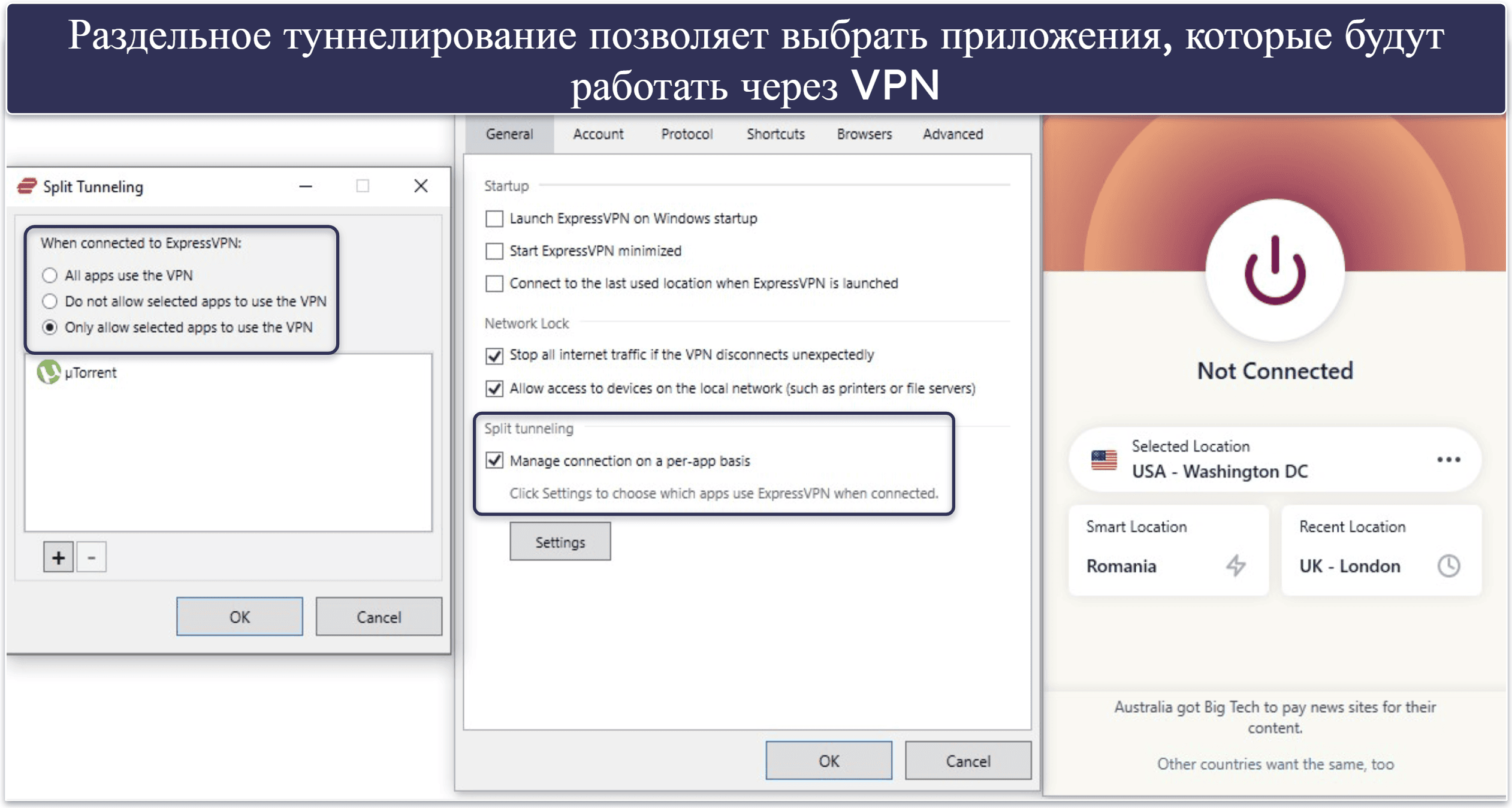
Task: Click the USA flag icon
Action: (x=1104, y=460)
